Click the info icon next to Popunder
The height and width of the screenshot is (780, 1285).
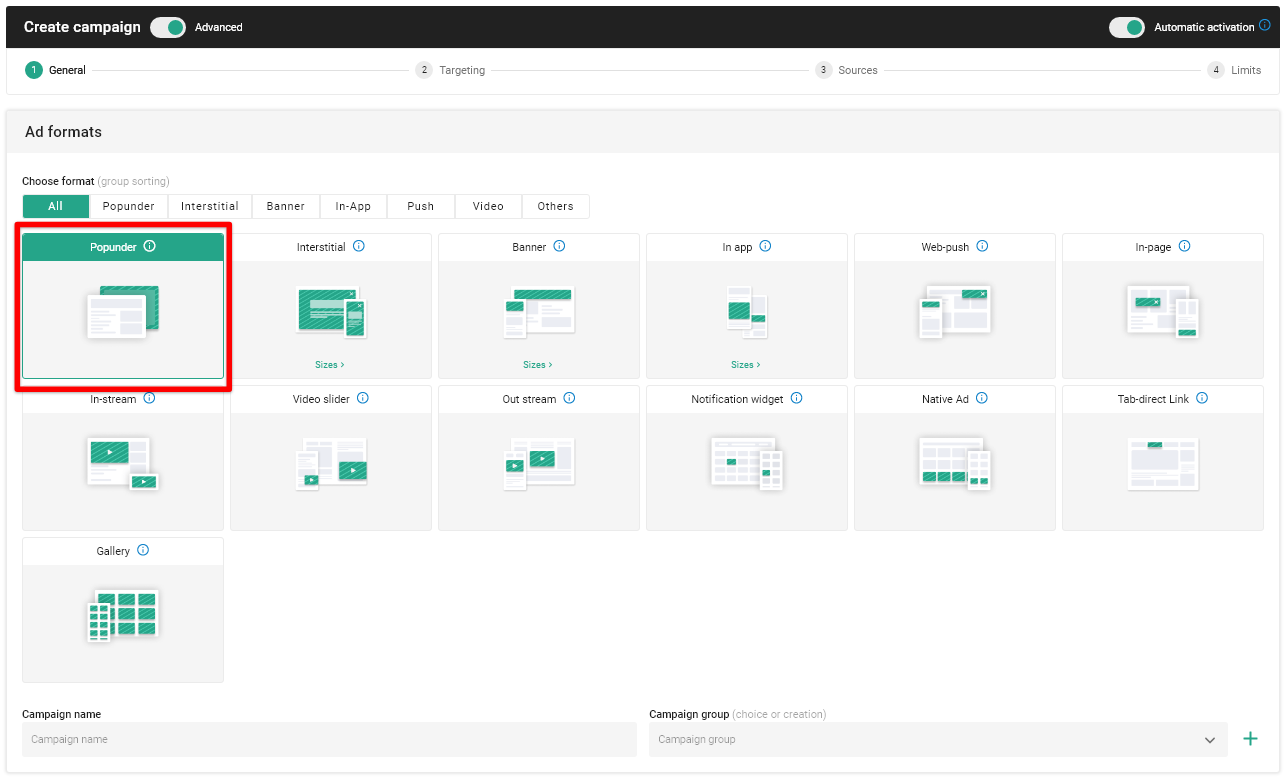pos(150,247)
